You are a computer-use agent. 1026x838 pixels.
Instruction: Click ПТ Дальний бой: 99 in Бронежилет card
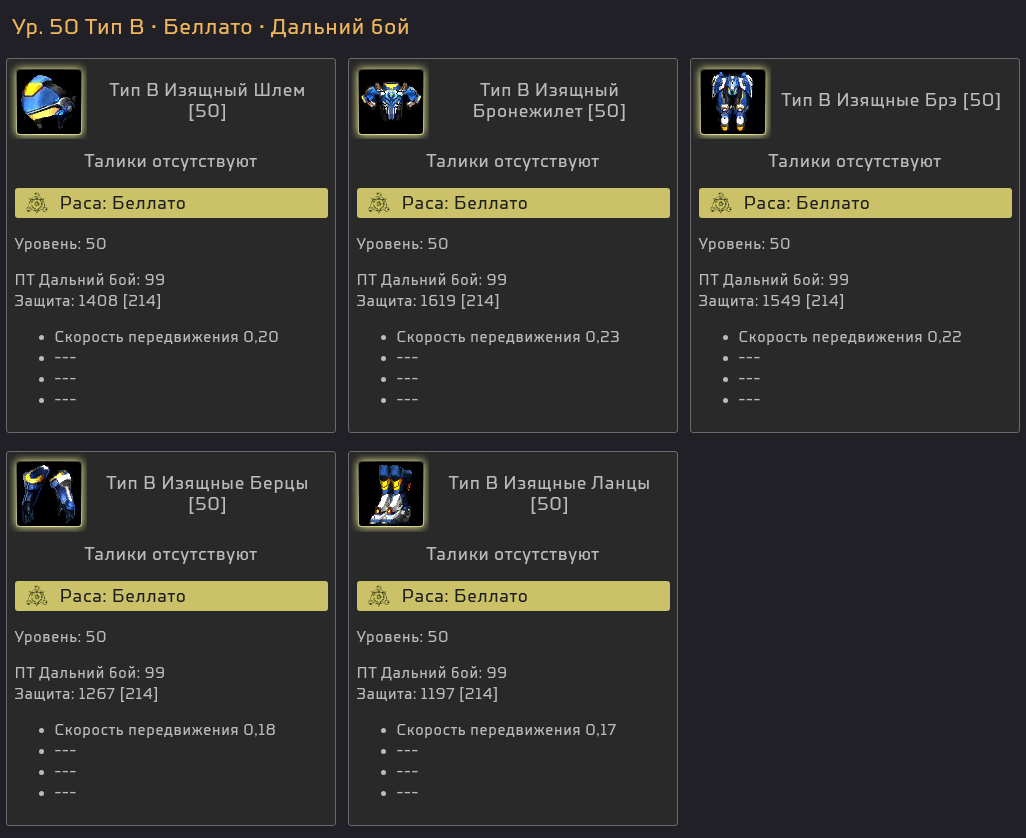[432, 280]
